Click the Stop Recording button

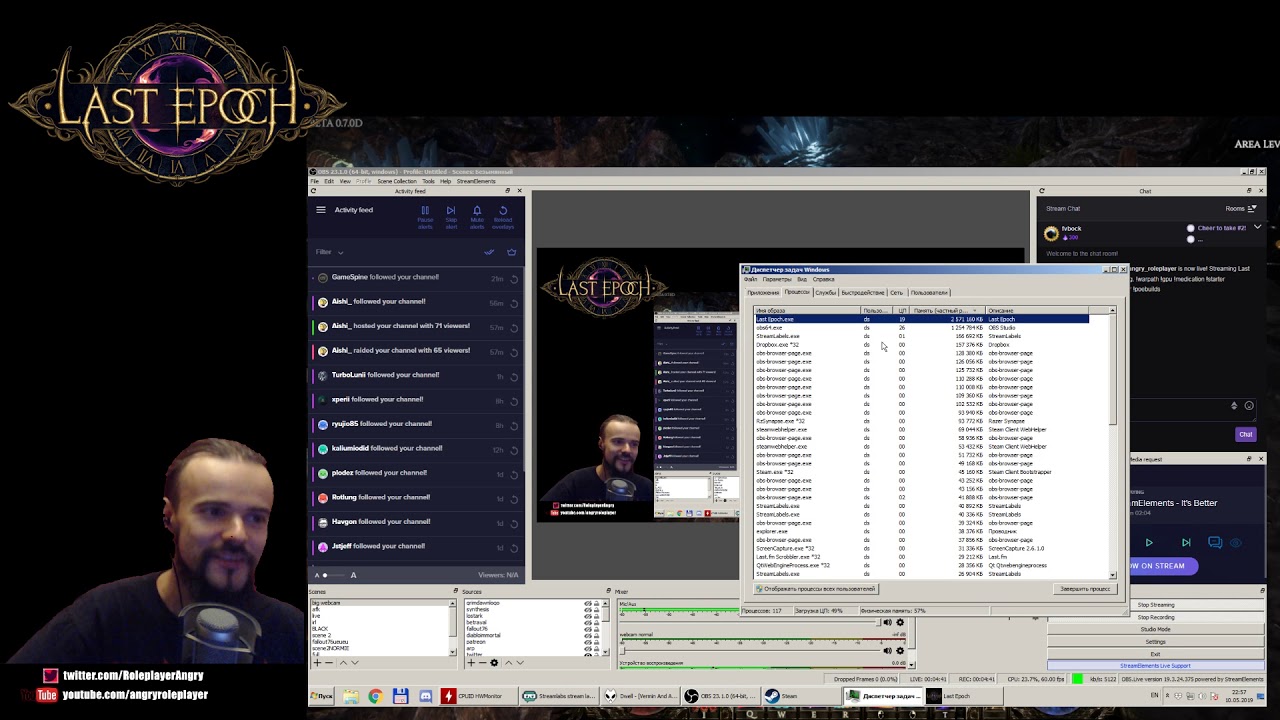pyautogui.click(x=1155, y=617)
